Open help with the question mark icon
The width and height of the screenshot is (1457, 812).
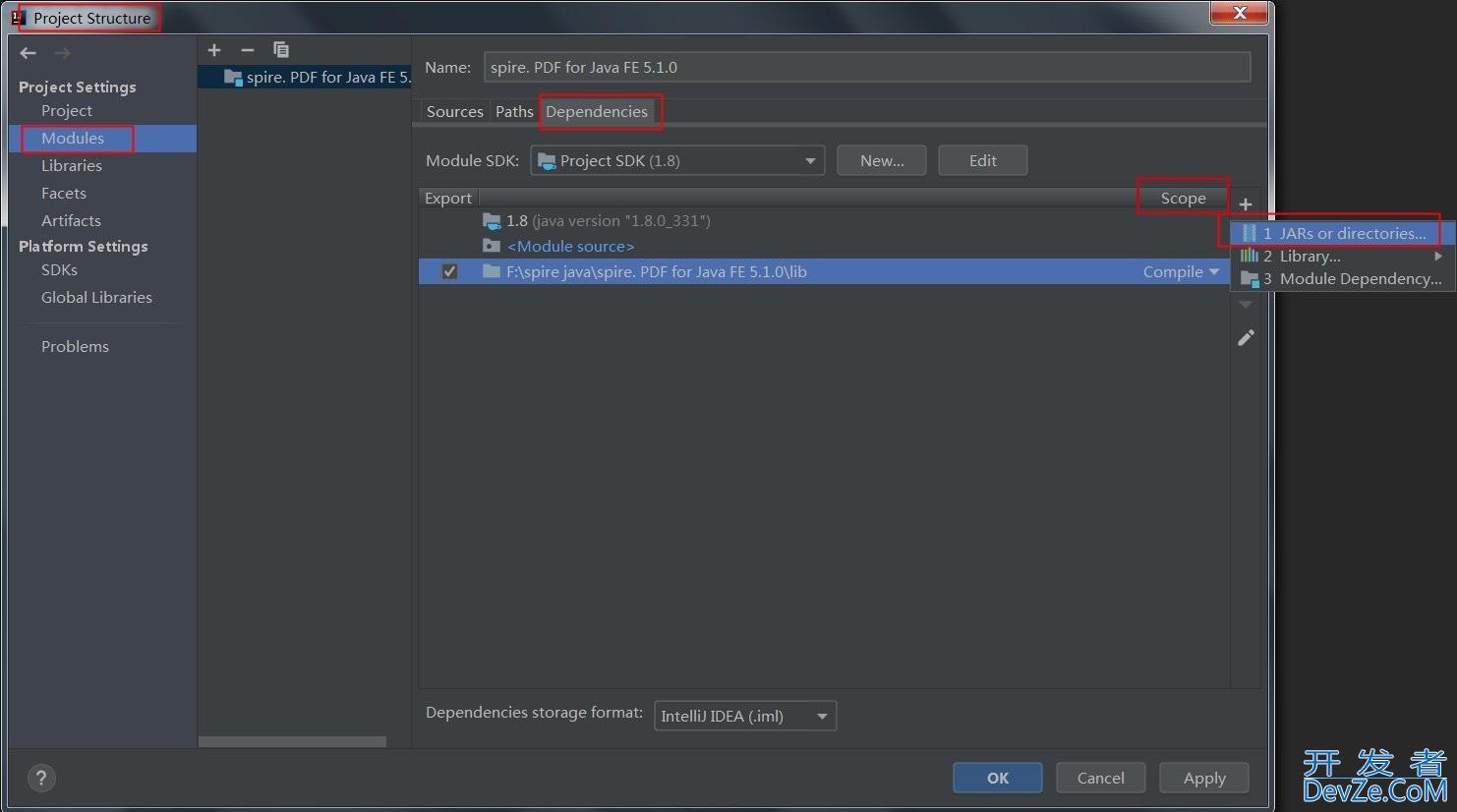[41, 779]
